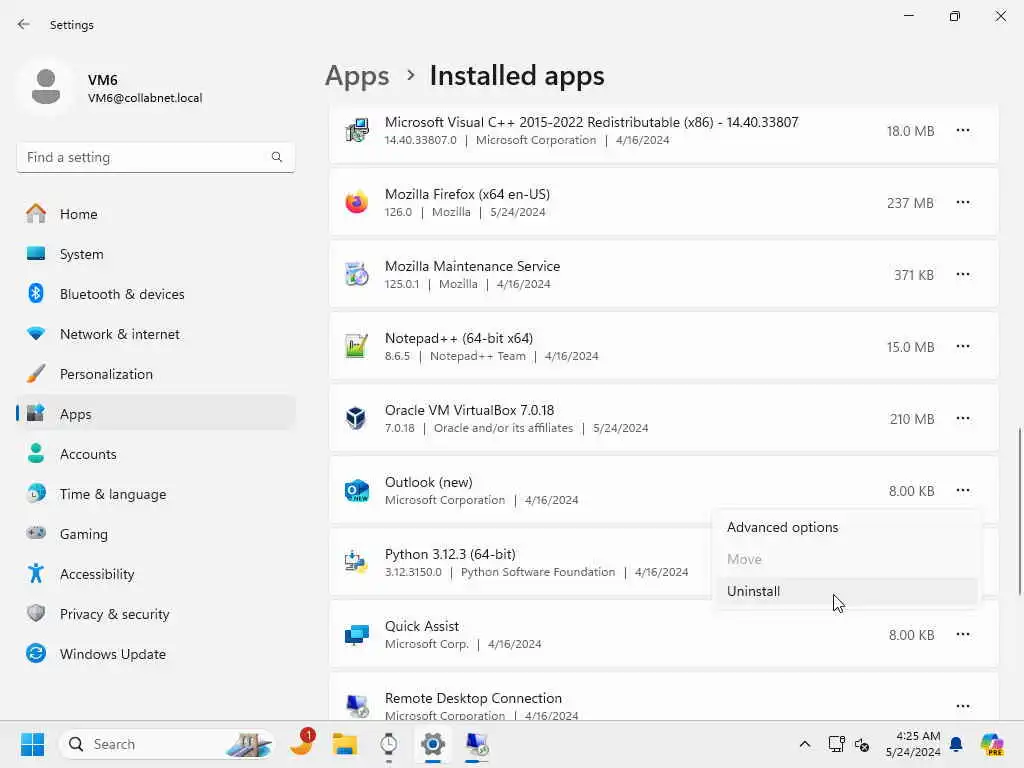Open more options for Visual C++ Redistributable
This screenshot has width=1024, height=768.
click(x=963, y=131)
